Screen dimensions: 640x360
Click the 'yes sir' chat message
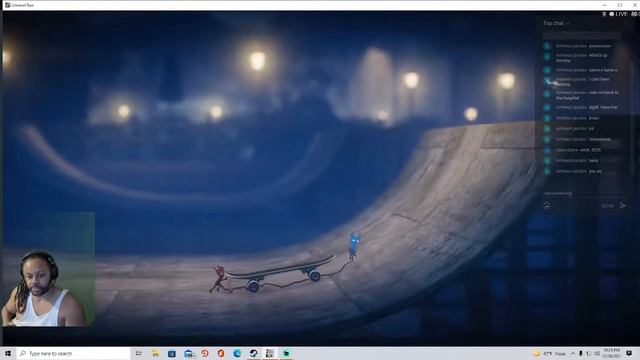[x=595, y=171]
